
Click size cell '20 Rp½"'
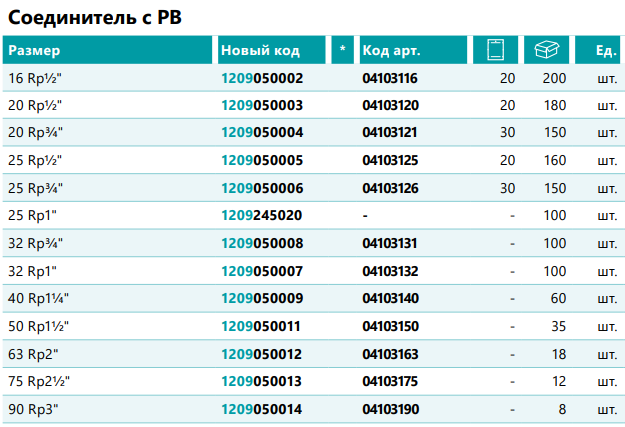pyautogui.click(x=35, y=105)
